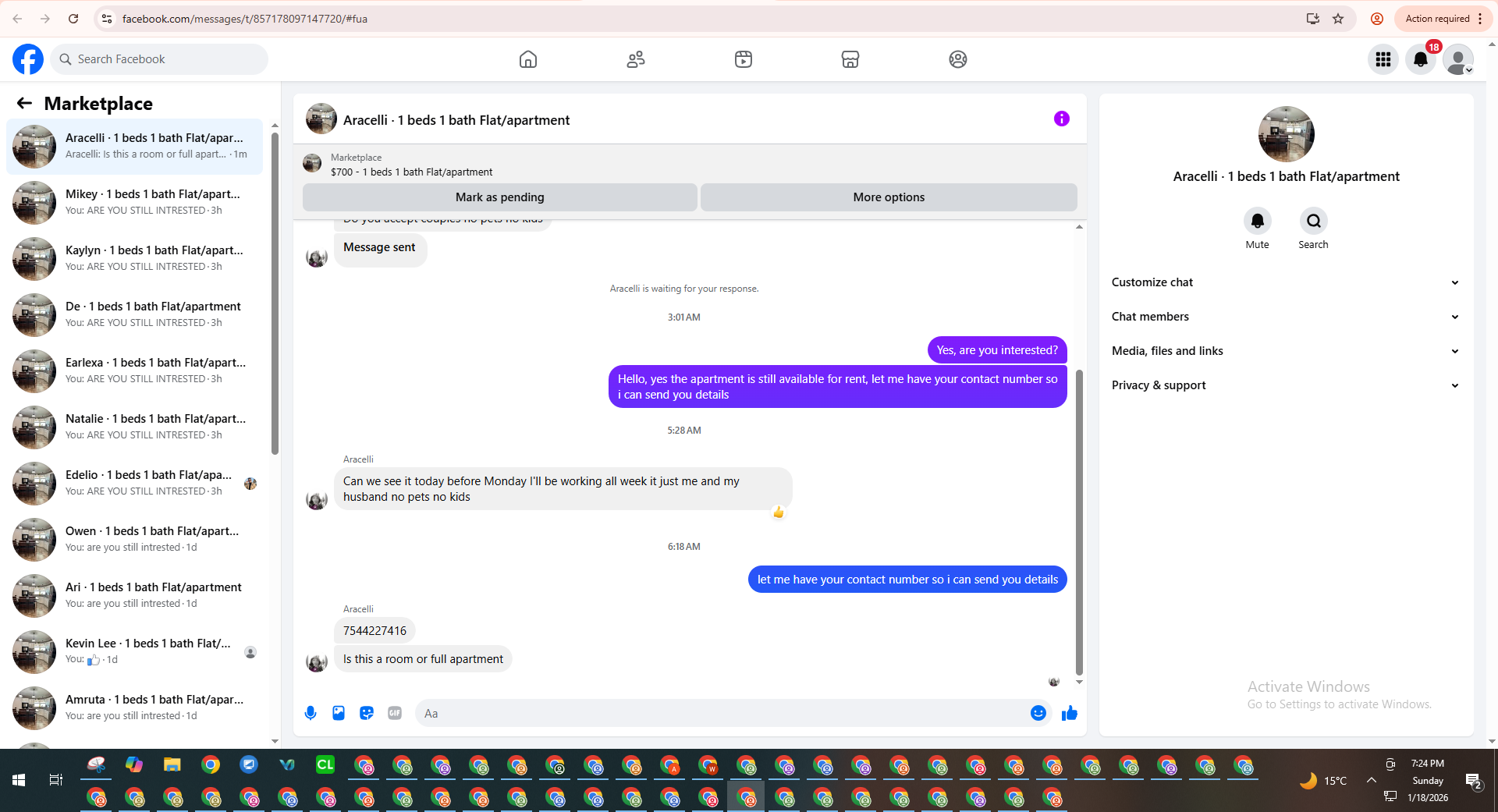Open Task View on the taskbar

[x=56, y=780]
